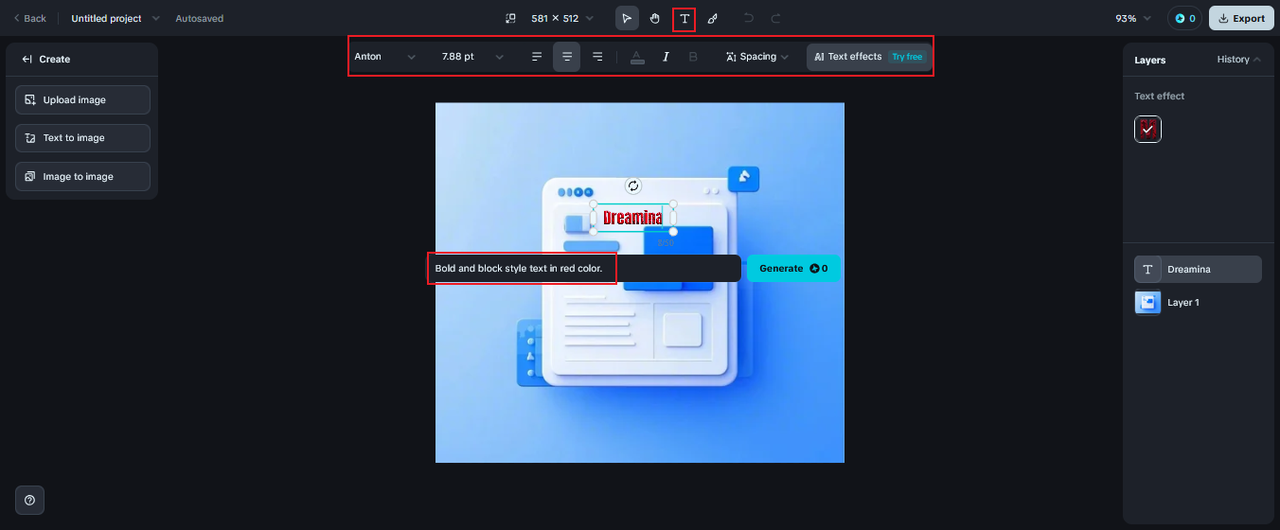Click the Dreamina text on canvas
Screen dimensions: 1280x530
(633, 217)
